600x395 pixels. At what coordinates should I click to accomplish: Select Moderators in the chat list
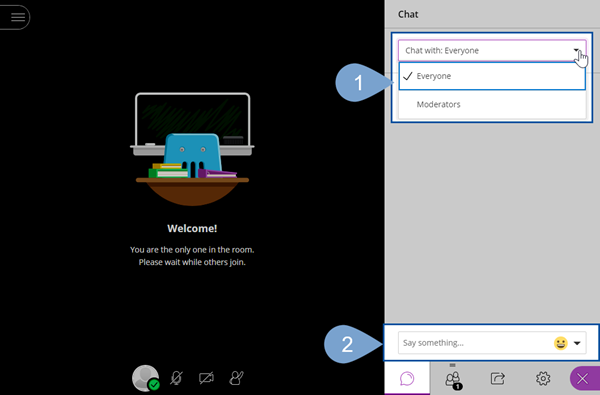coord(492,104)
